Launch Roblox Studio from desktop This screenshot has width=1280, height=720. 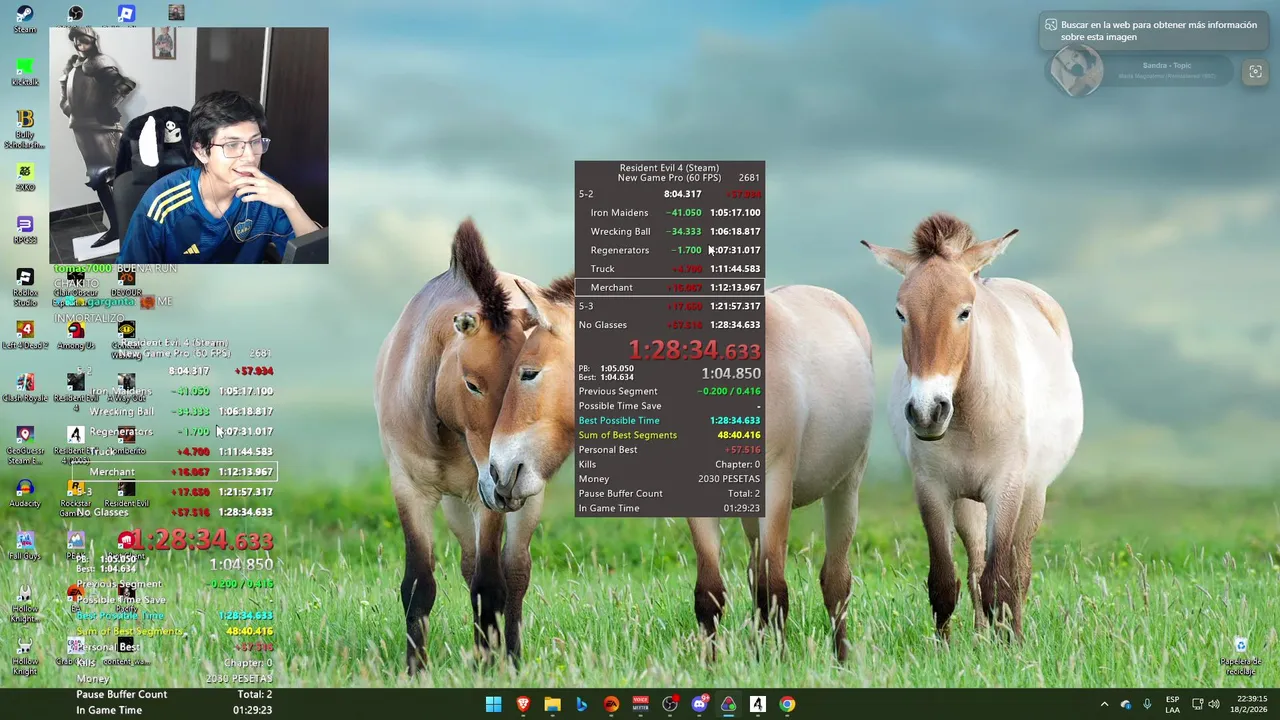(25, 287)
